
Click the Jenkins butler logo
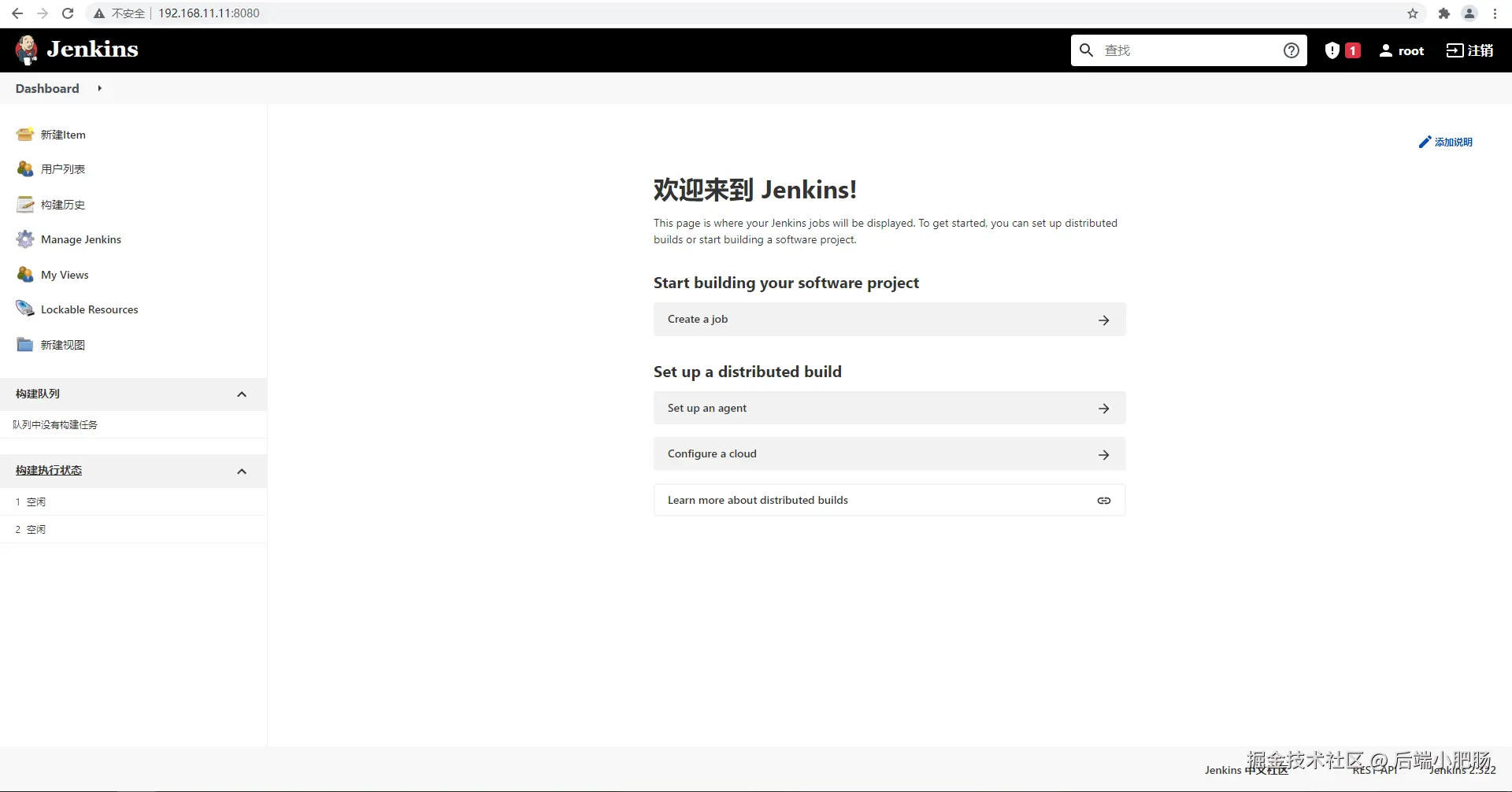27,50
